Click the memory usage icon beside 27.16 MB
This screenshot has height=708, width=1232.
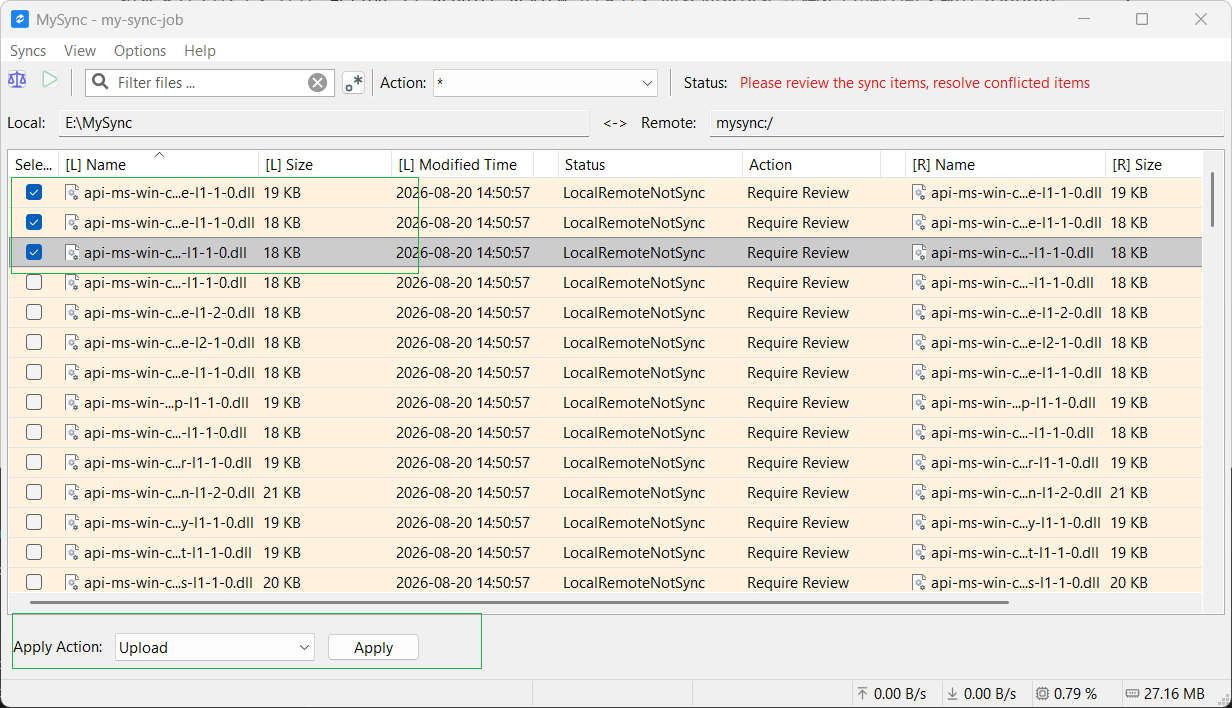point(1132,693)
